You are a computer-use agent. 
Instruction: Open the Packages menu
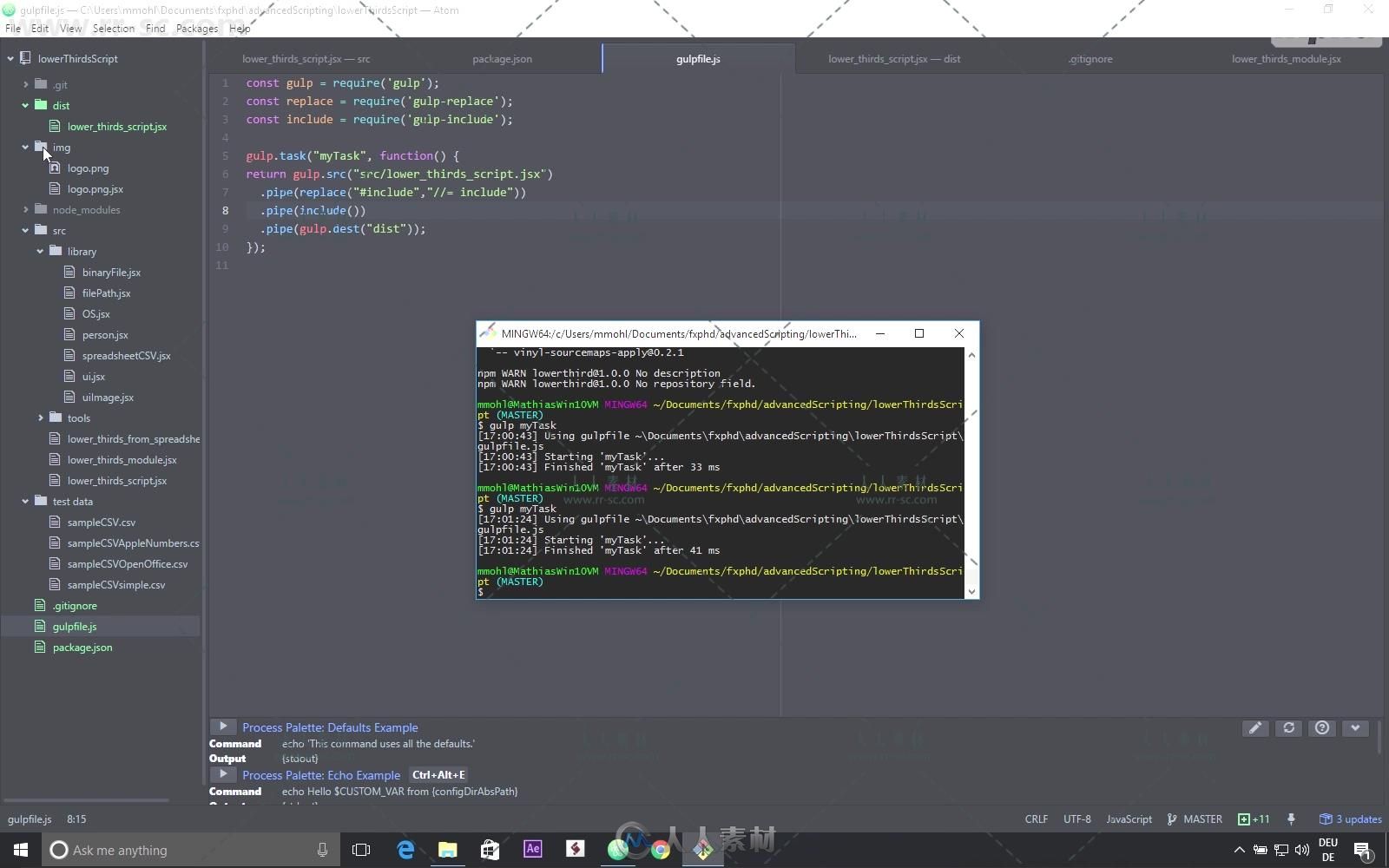pos(197,29)
